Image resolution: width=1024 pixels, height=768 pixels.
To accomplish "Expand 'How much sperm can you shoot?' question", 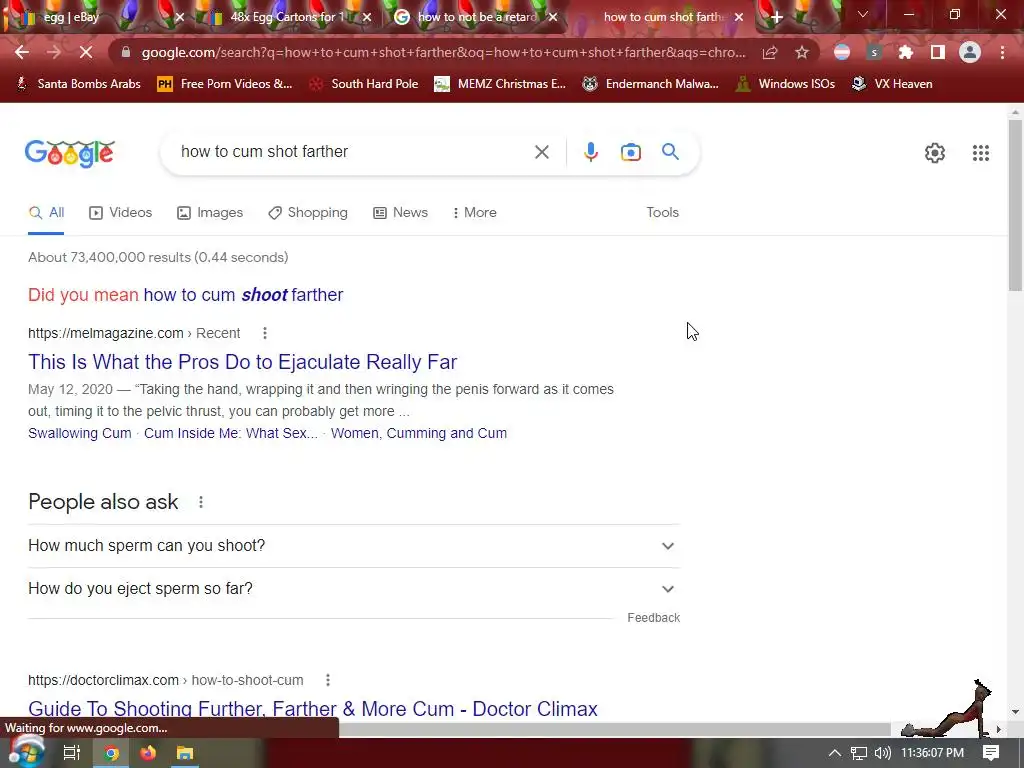I will 354,546.
